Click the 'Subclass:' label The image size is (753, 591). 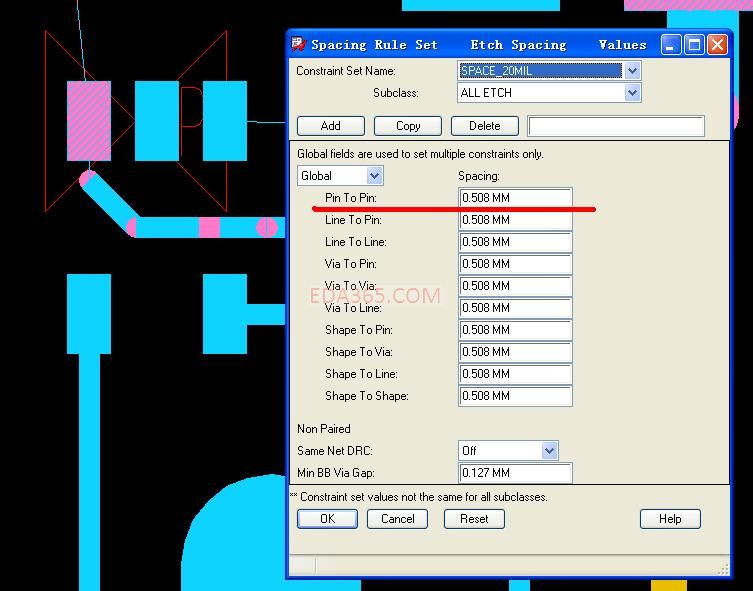[396, 93]
